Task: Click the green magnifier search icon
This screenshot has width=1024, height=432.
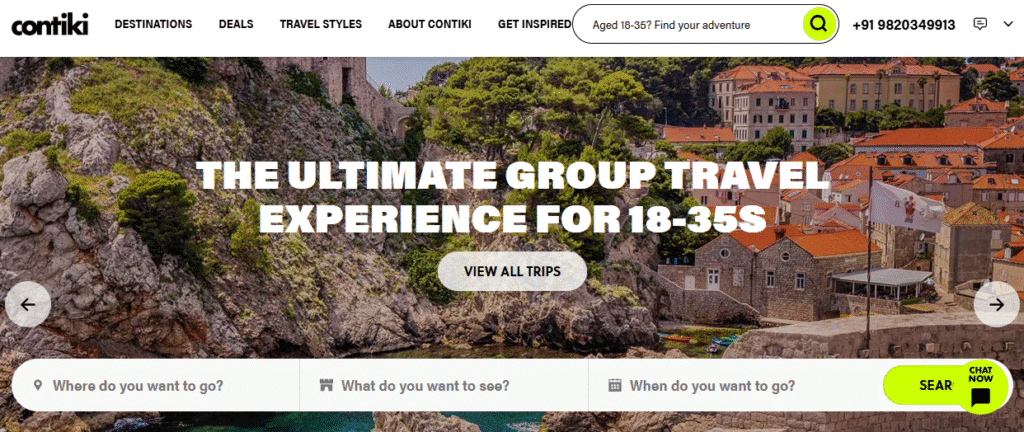Action: (x=818, y=25)
